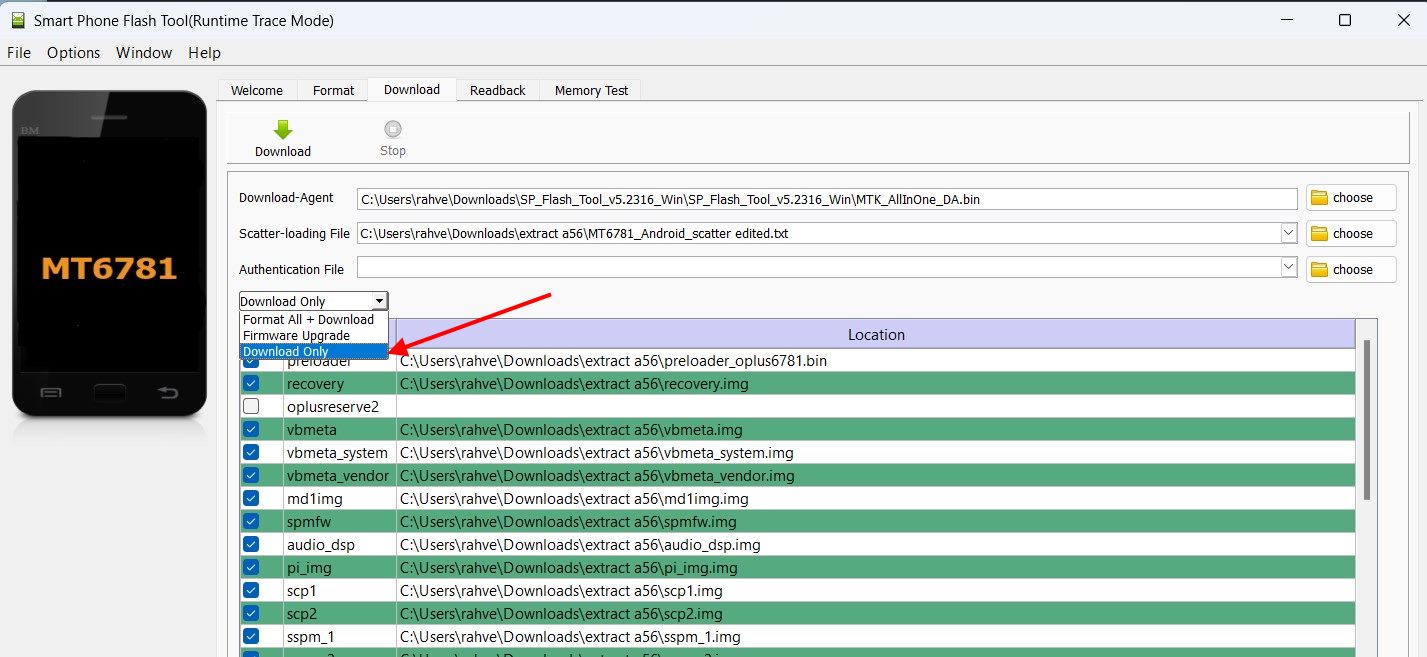Expand the Scatter-loading File dropdown arrow
Viewport: 1427px width, 657px height.
[1289, 234]
